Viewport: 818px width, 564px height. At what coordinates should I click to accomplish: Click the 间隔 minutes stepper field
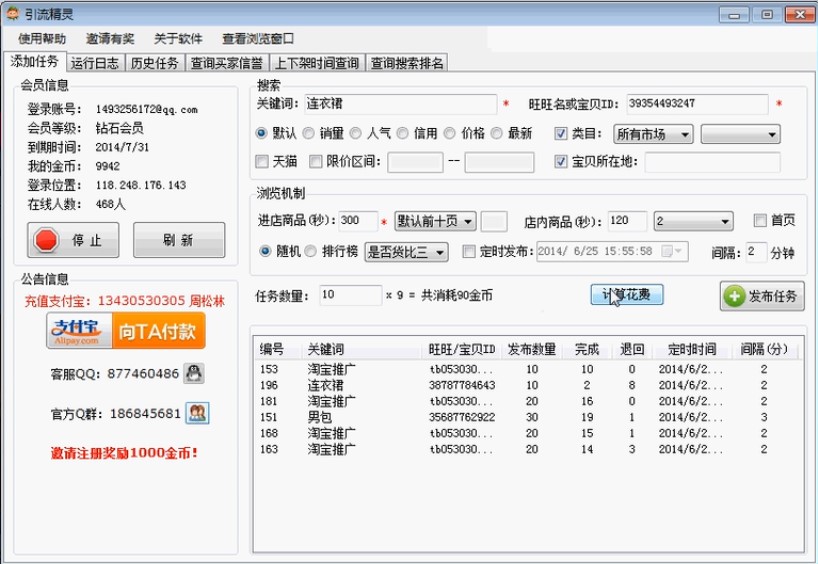point(755,252)
